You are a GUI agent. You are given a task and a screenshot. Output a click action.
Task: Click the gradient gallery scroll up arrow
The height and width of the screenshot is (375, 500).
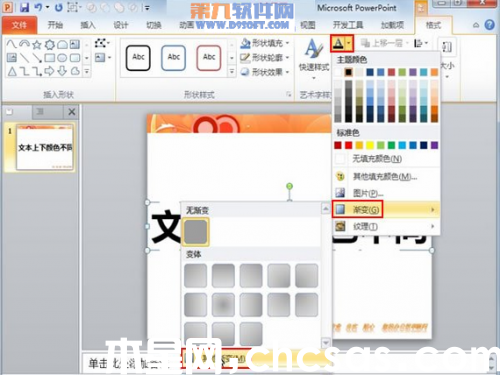(326, 209)
